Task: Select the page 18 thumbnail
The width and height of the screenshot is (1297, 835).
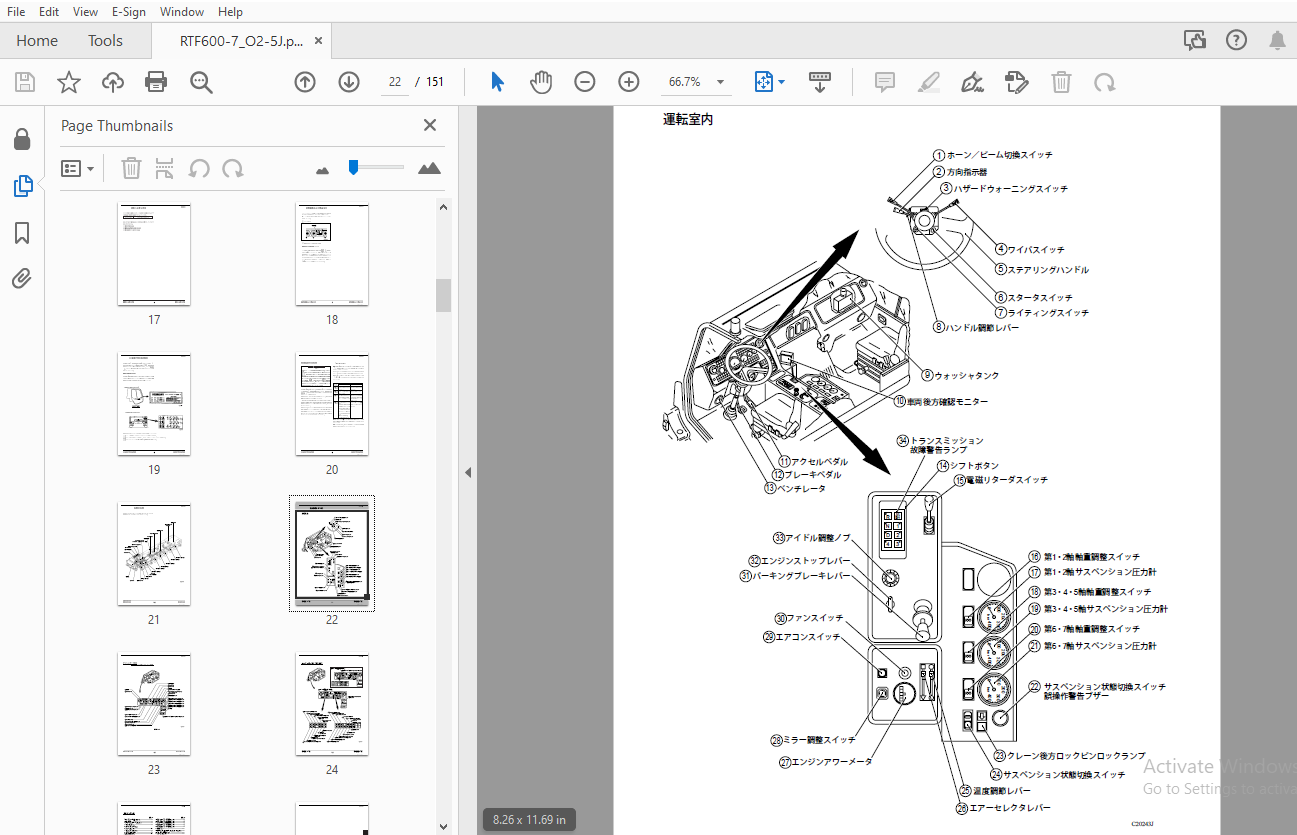Action: (x=332, y=255)
